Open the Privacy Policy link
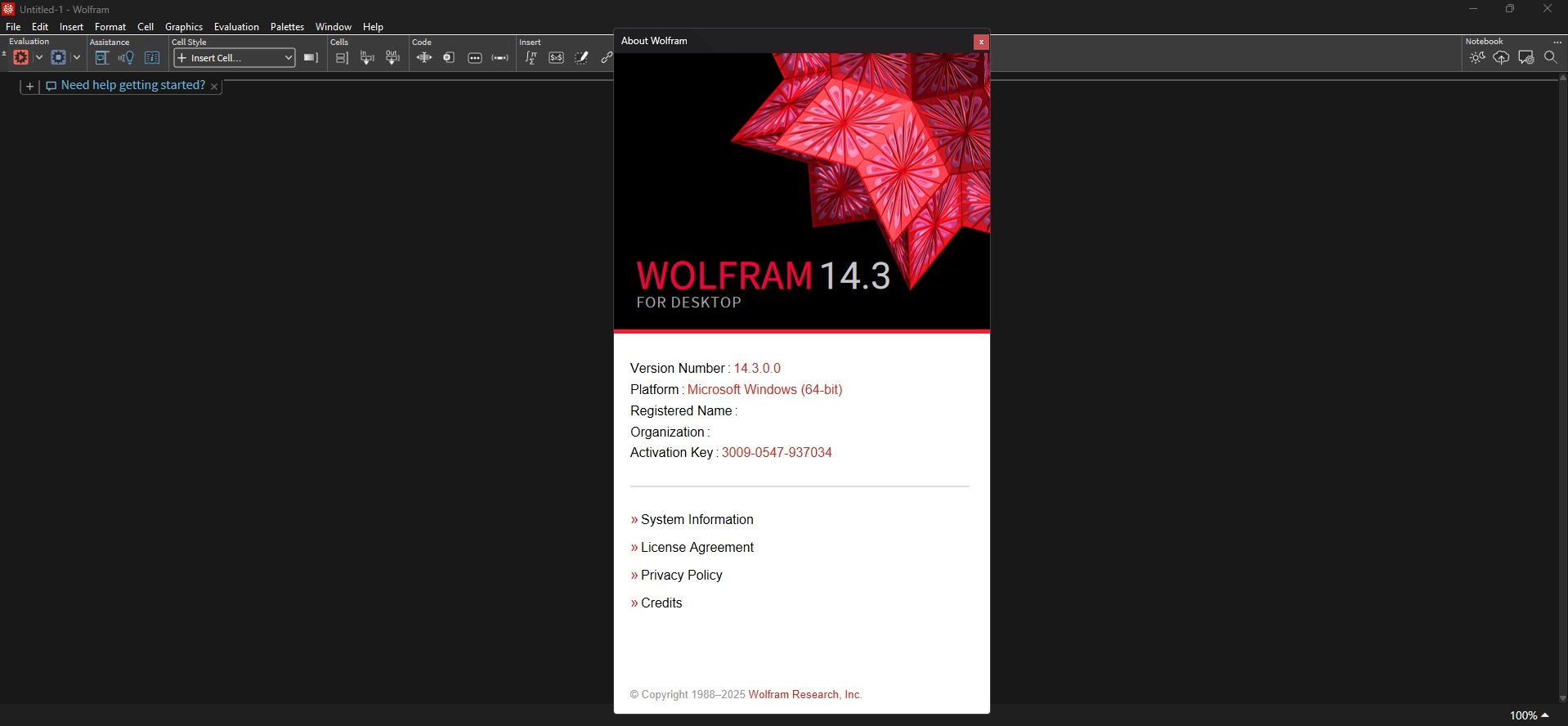1568x726 pixels. click(x=682, y=576)
